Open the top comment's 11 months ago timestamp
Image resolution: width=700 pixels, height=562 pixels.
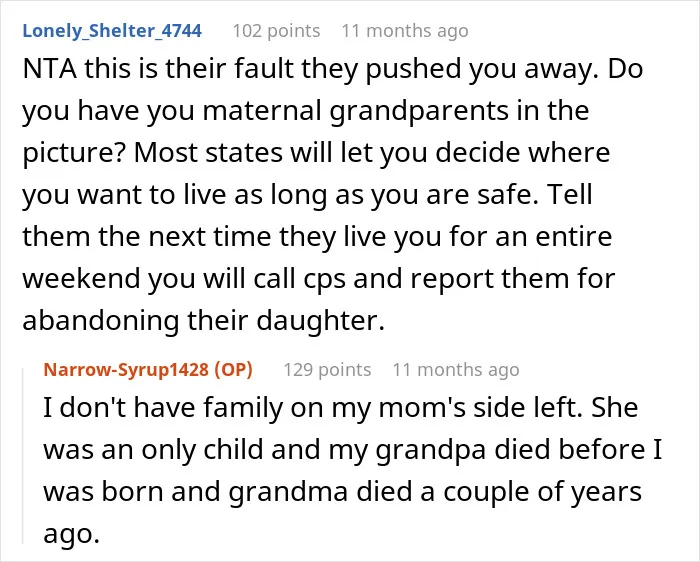point(405,31)
